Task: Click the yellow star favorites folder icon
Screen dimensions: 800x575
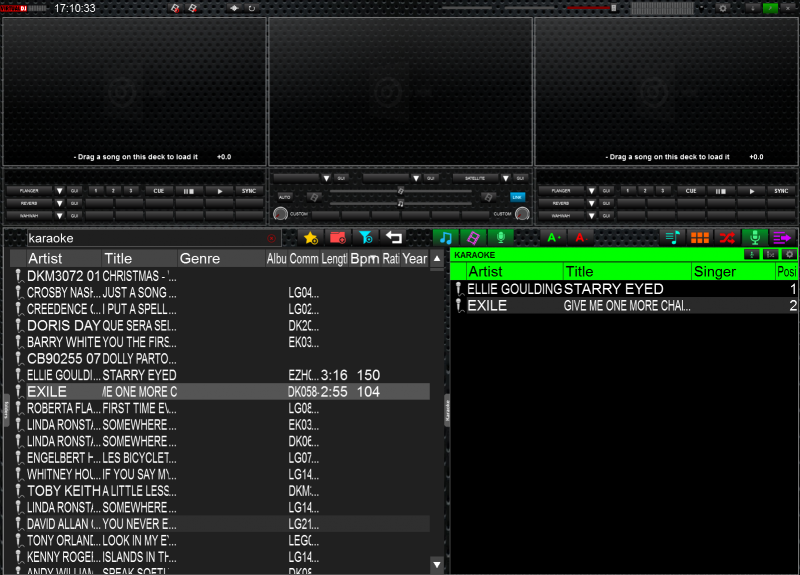Action: [x=311, y=238]
